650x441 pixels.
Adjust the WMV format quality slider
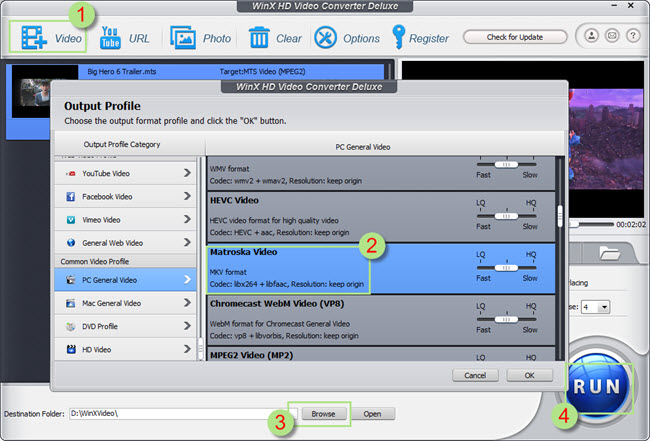pos(506,165)
